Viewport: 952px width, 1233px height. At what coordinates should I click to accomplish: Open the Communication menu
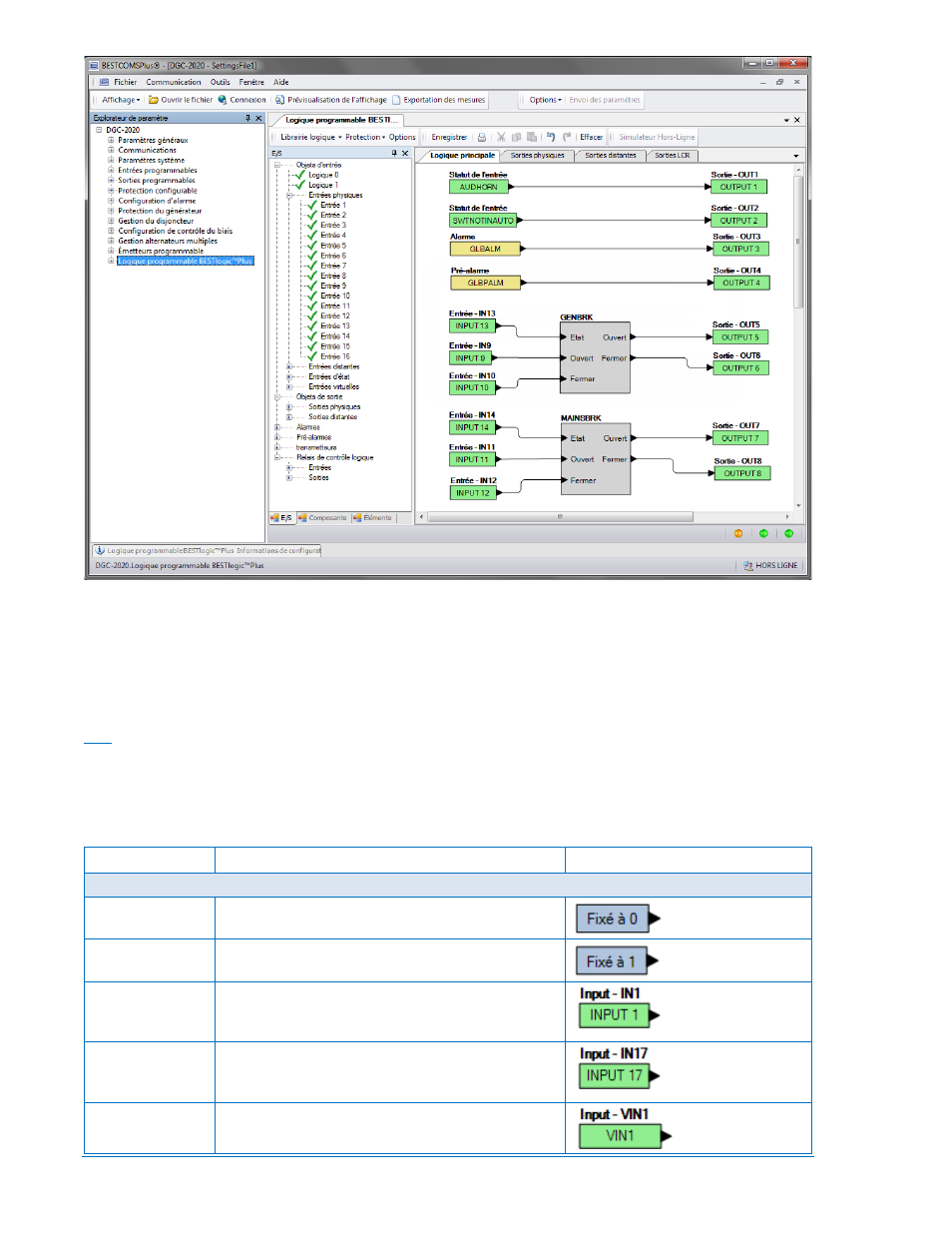174,83
